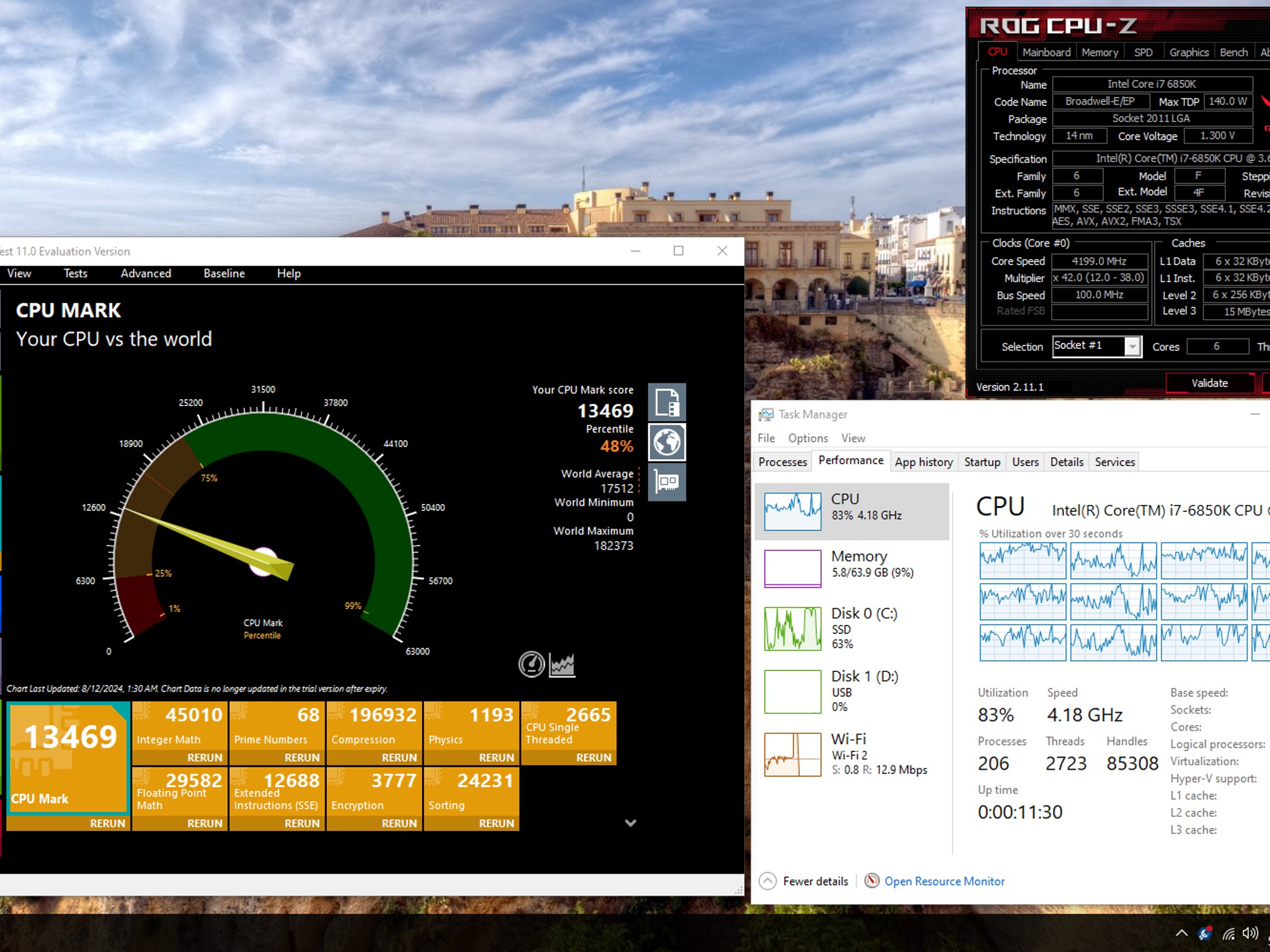Viewport: 1270px width, 952px height.
Task: Click the Wi-Fi network tray icon
Action: pyautogui.click(x=1228, y=933)
